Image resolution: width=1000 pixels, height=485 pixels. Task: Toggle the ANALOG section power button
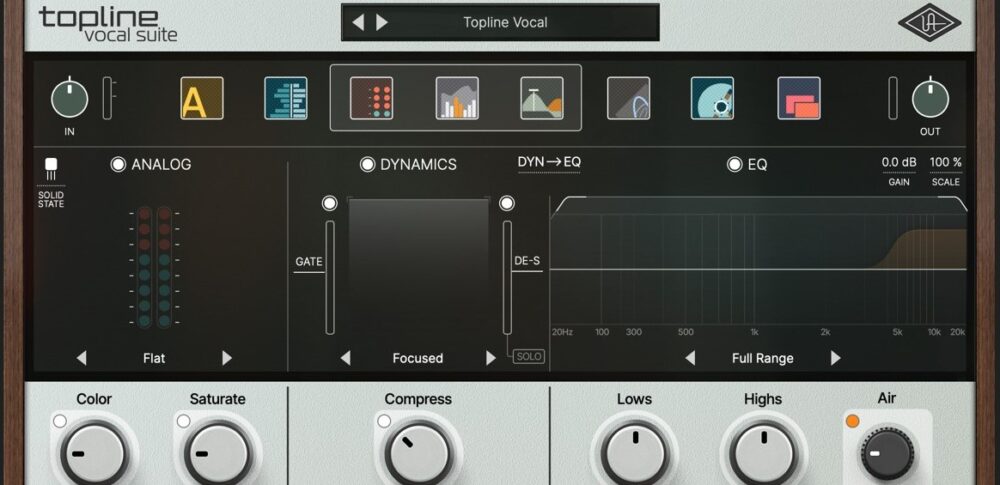(118, 165)
